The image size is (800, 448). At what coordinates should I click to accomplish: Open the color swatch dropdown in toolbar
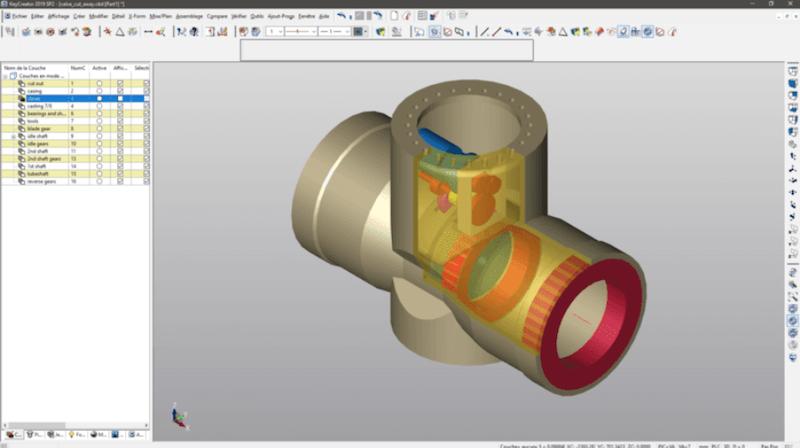[360, 32]
